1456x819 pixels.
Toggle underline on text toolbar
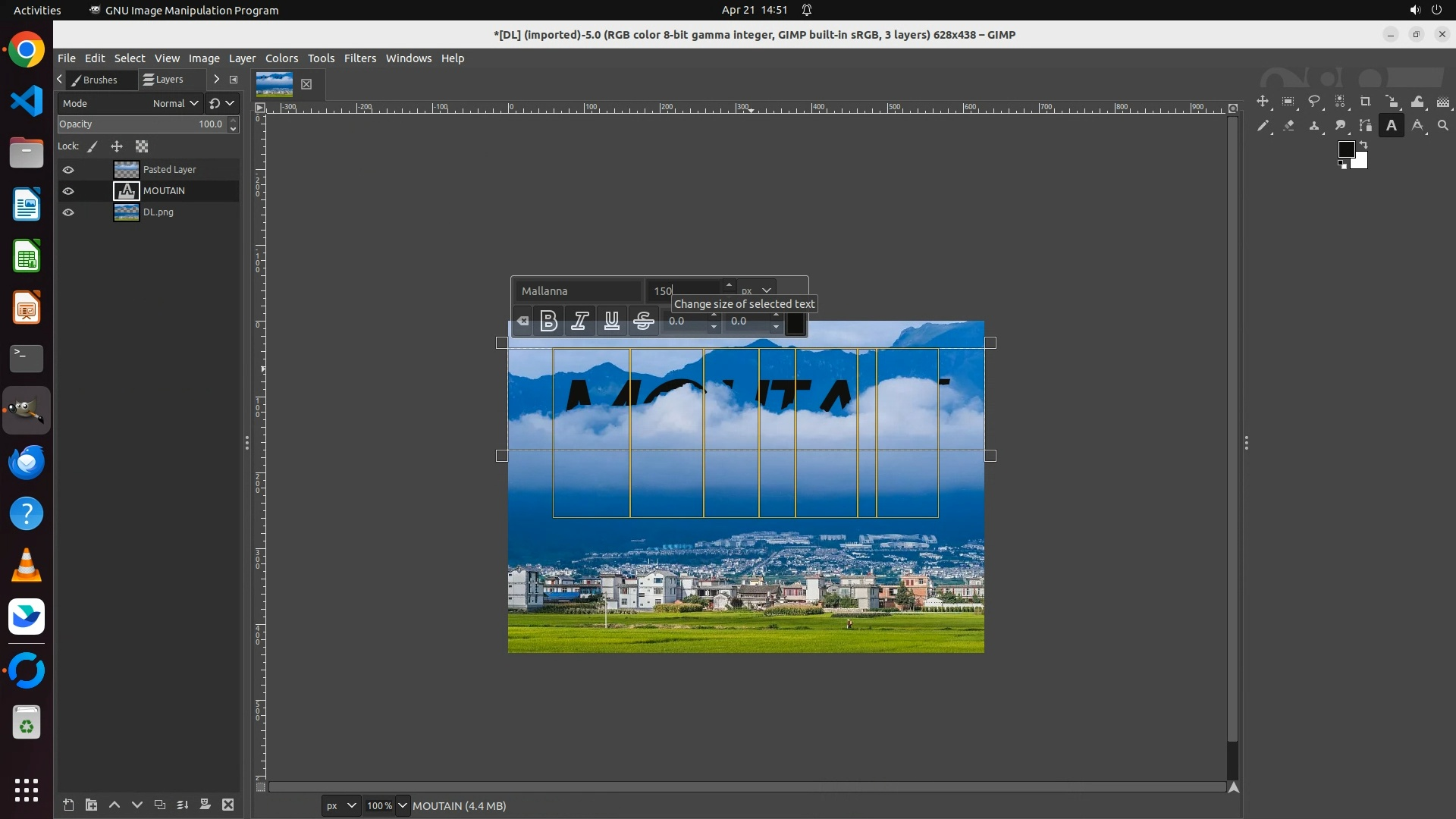pyautogui.click(x=611, y=321)
